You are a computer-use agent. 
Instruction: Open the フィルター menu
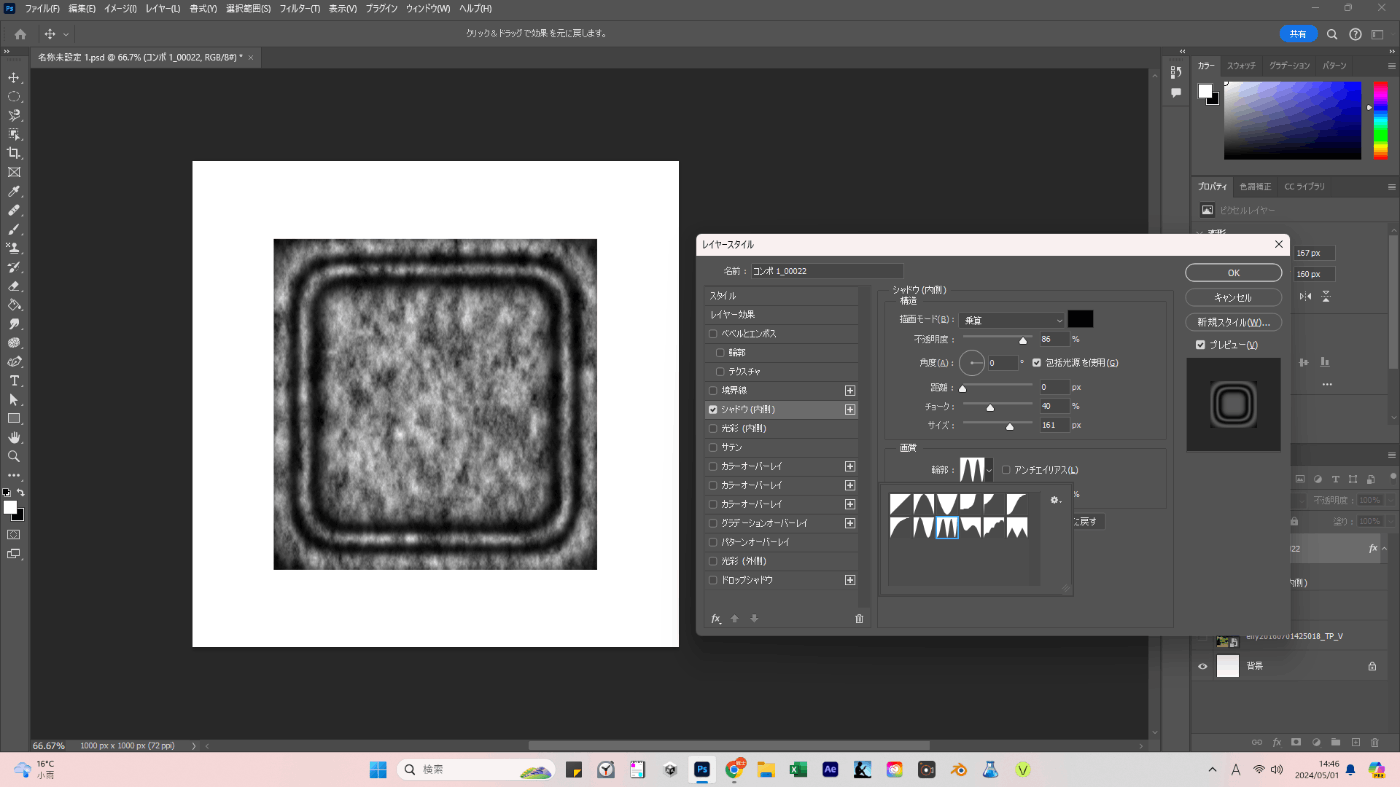299,8
